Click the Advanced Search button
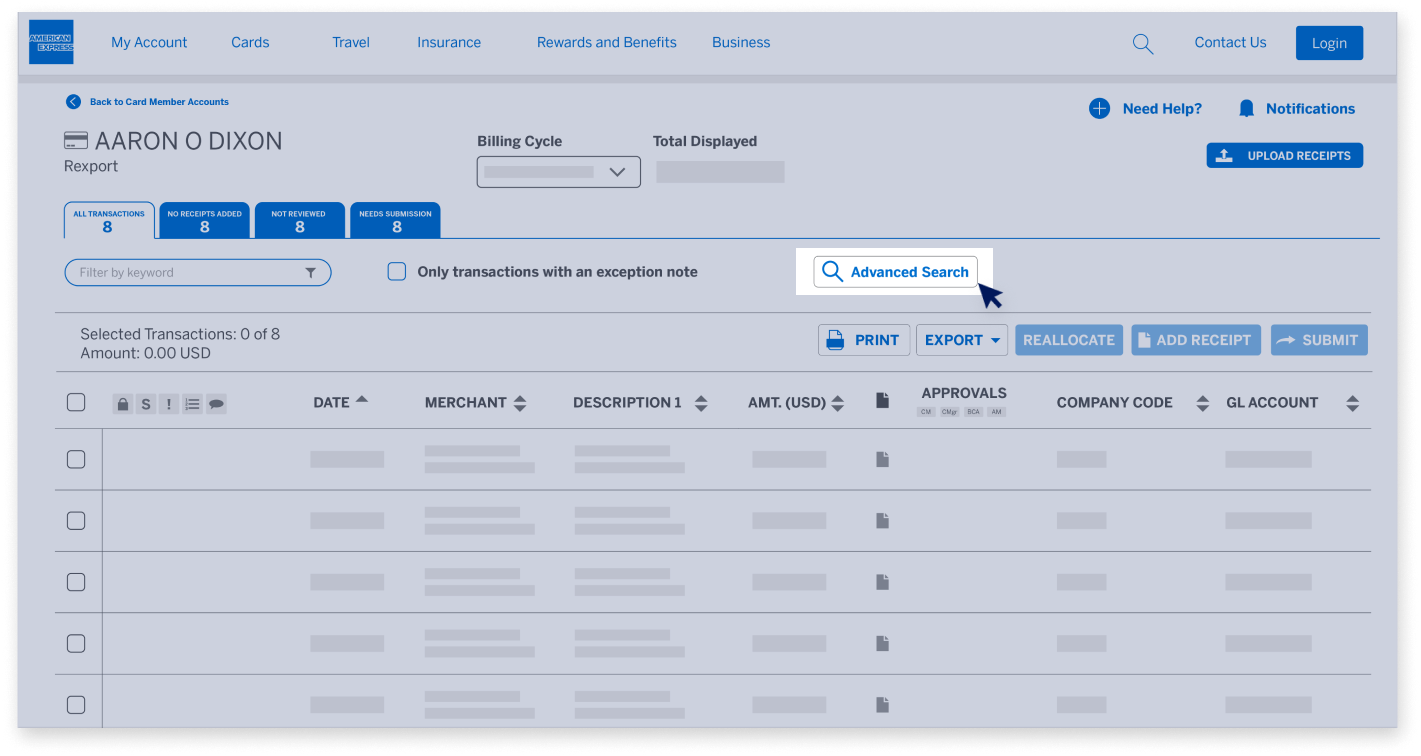Viewport: 1421px width, 756px height. tap(897, 271)
